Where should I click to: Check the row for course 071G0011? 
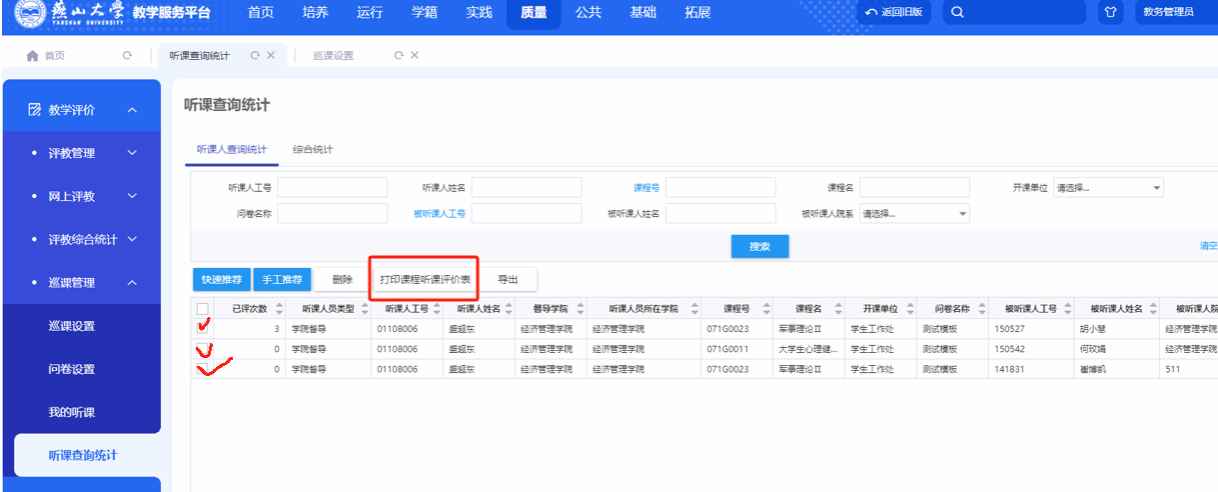203,349
